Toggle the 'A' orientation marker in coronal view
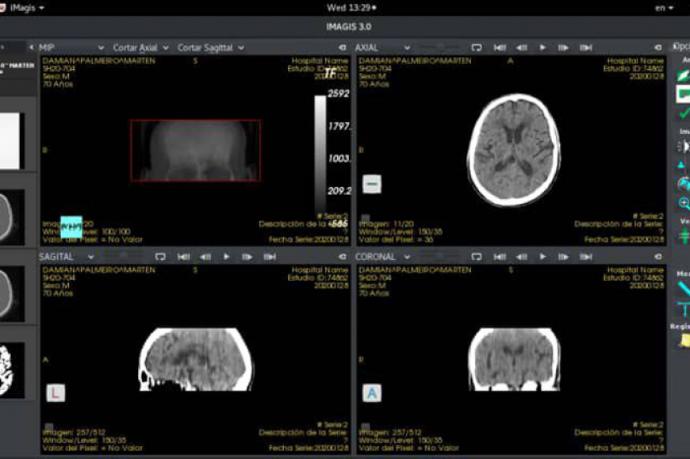The height and width of the screenshot is (459, 690). pos(372,394)
